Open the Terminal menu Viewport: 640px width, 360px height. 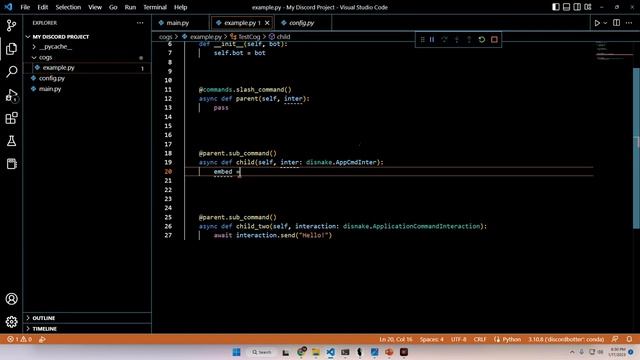155,7
